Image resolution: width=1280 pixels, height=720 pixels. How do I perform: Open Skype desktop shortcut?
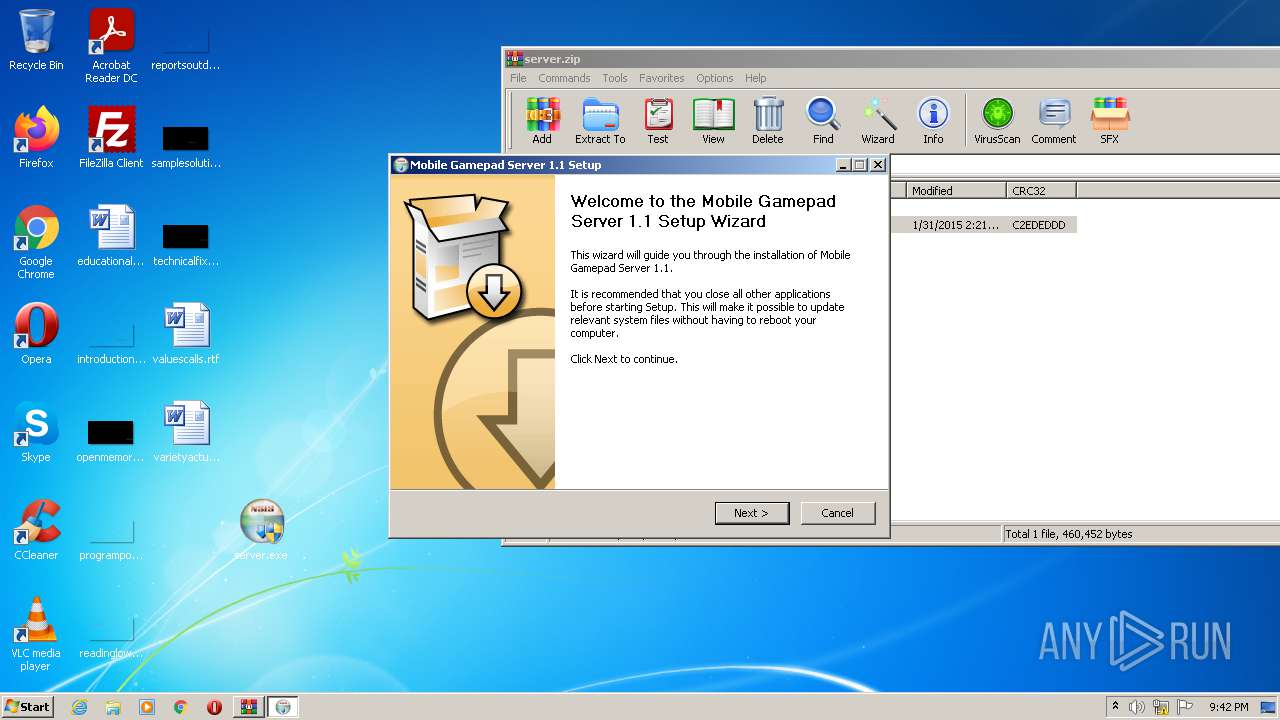[x=36, y=432]
